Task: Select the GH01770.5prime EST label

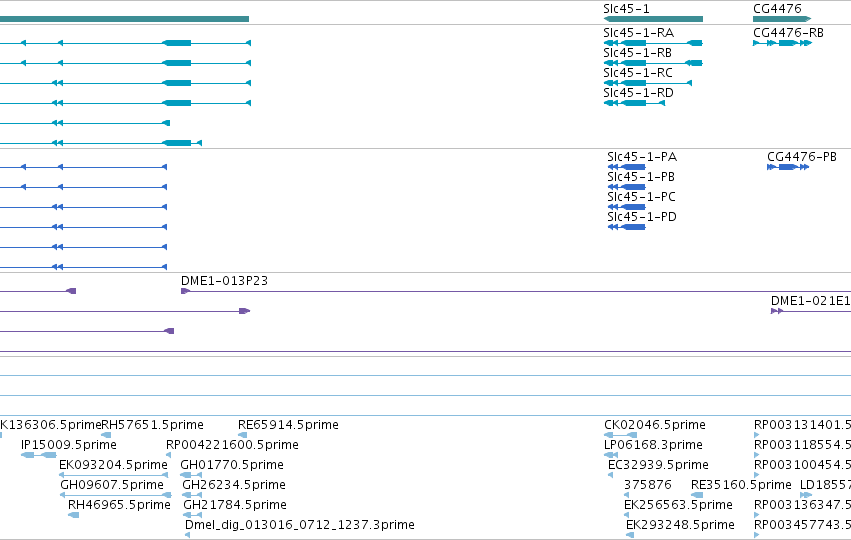Action: pyautogui.click(x=232, y=465)
